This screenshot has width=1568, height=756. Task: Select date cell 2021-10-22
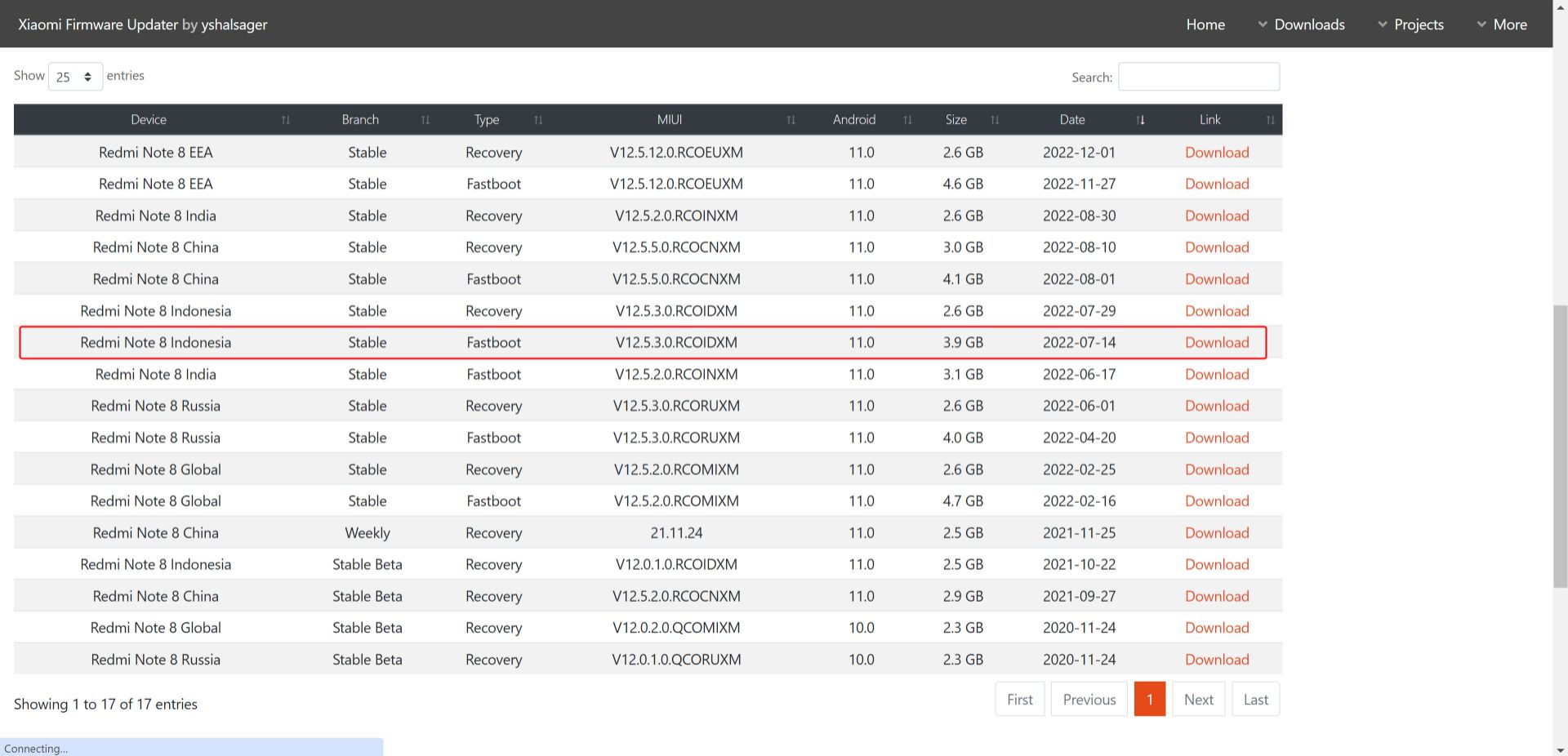click(x=1079, y=564)
